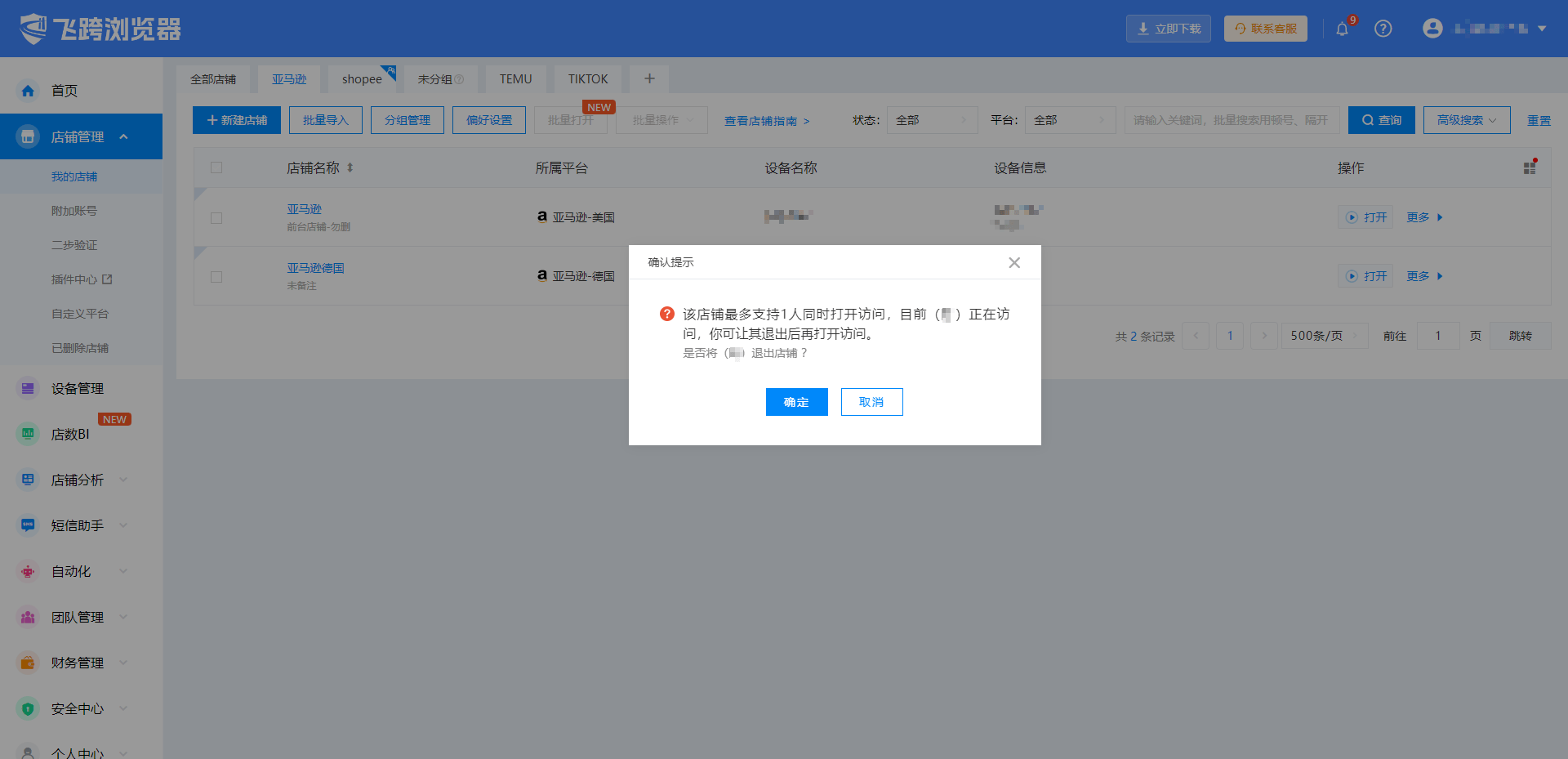Click the 短信助手 sidebar icon
The height and width of the screenshot is (759, 1568).
(x=28, y=525)
